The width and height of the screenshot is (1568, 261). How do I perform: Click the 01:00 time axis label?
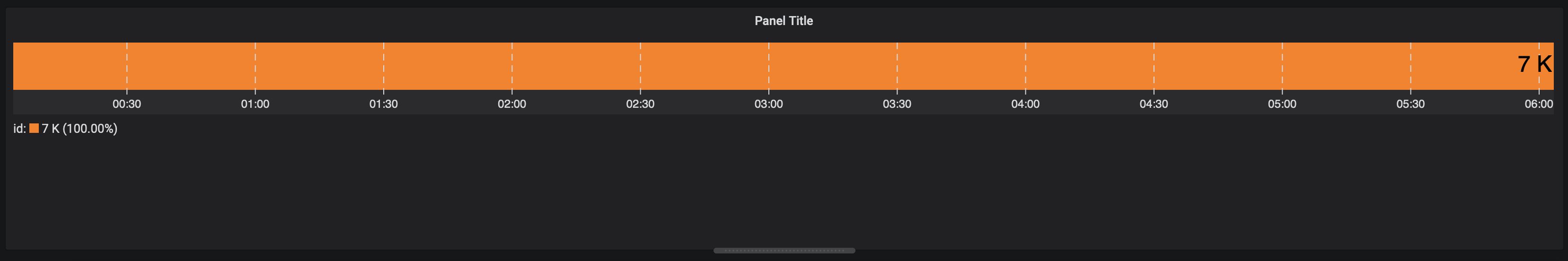click(255, 104)
